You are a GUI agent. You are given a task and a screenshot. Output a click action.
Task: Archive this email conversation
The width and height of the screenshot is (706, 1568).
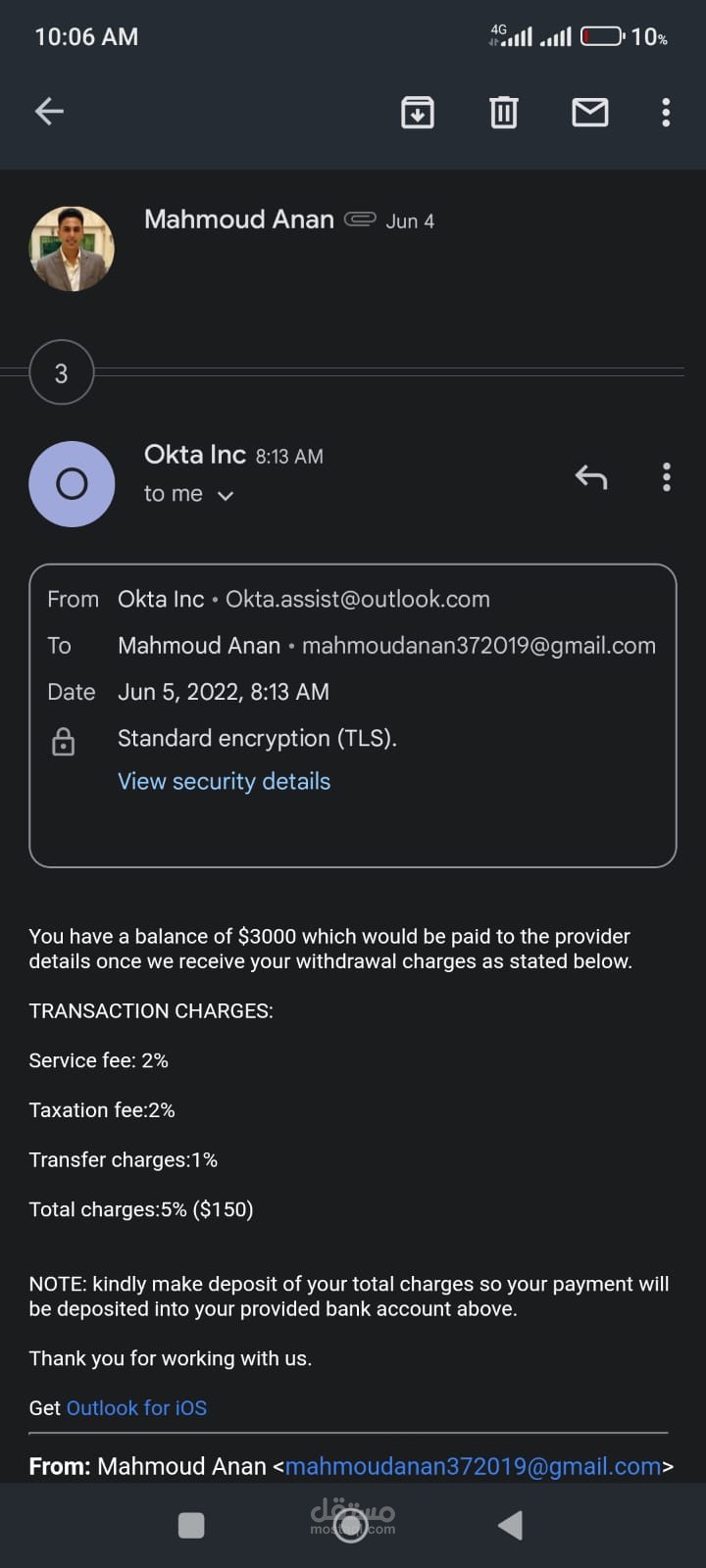click(x=418, y=113)
